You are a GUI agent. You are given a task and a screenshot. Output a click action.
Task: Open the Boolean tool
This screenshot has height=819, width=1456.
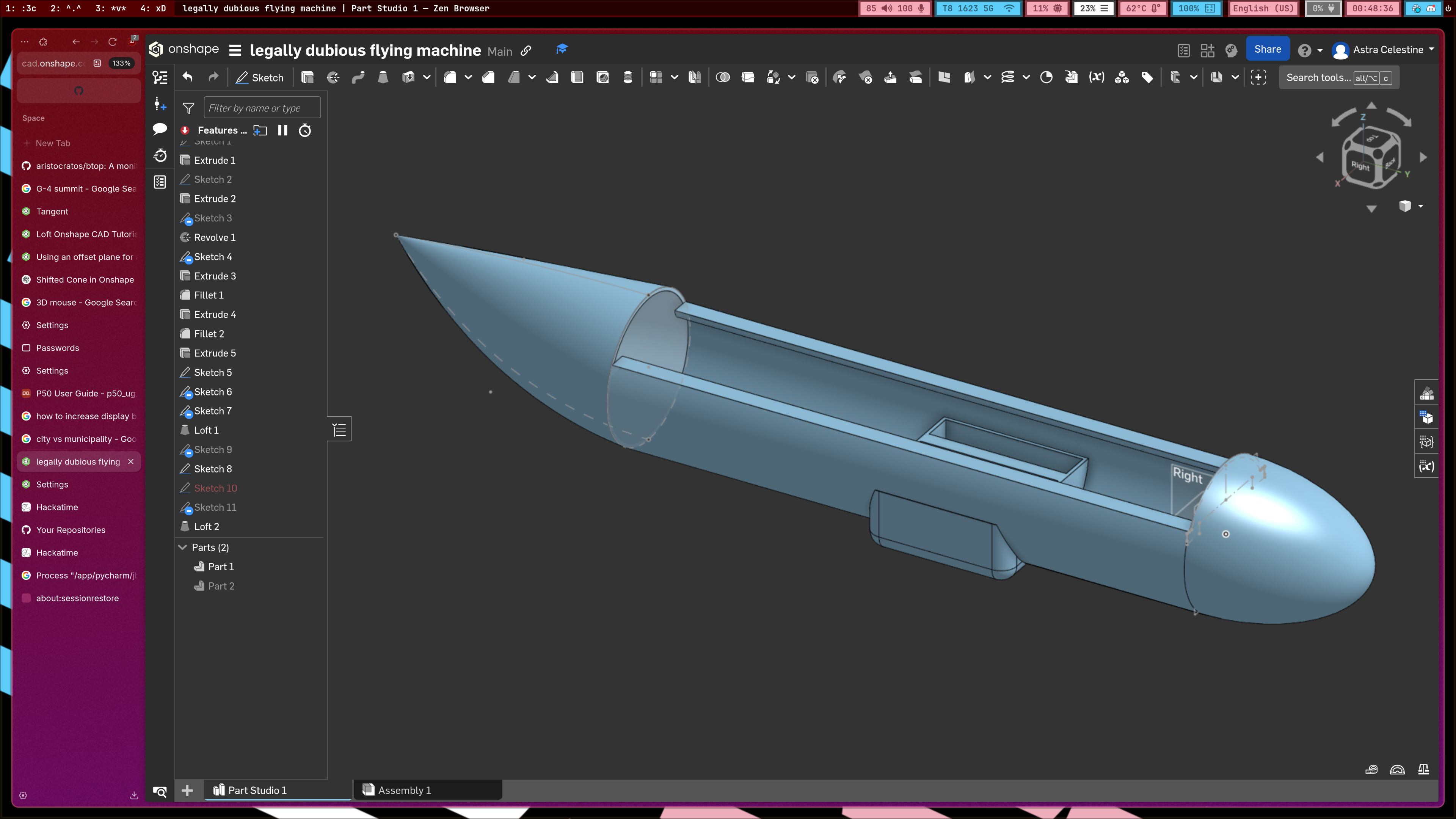click(x=722, y=77)
